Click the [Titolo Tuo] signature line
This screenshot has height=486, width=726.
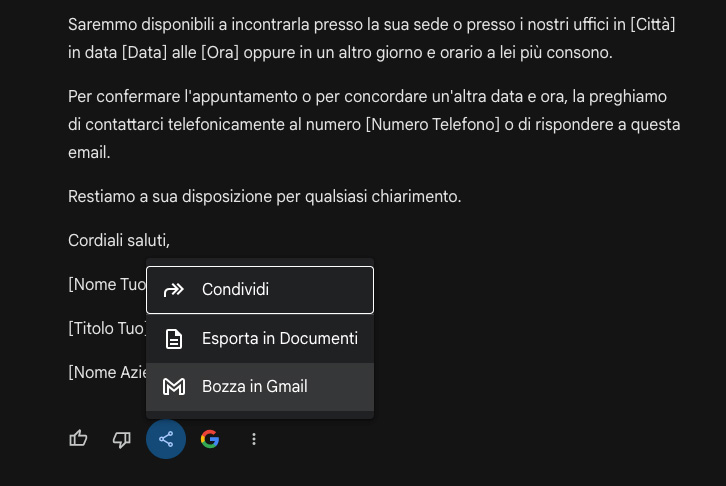pos(107,328)
